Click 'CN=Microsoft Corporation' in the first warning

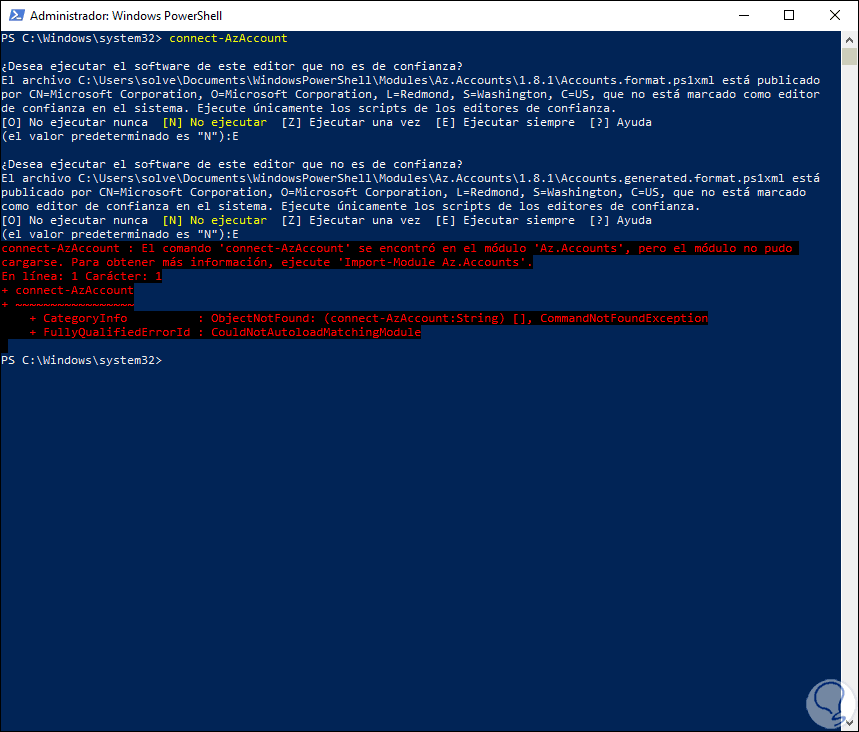(112, 94)
